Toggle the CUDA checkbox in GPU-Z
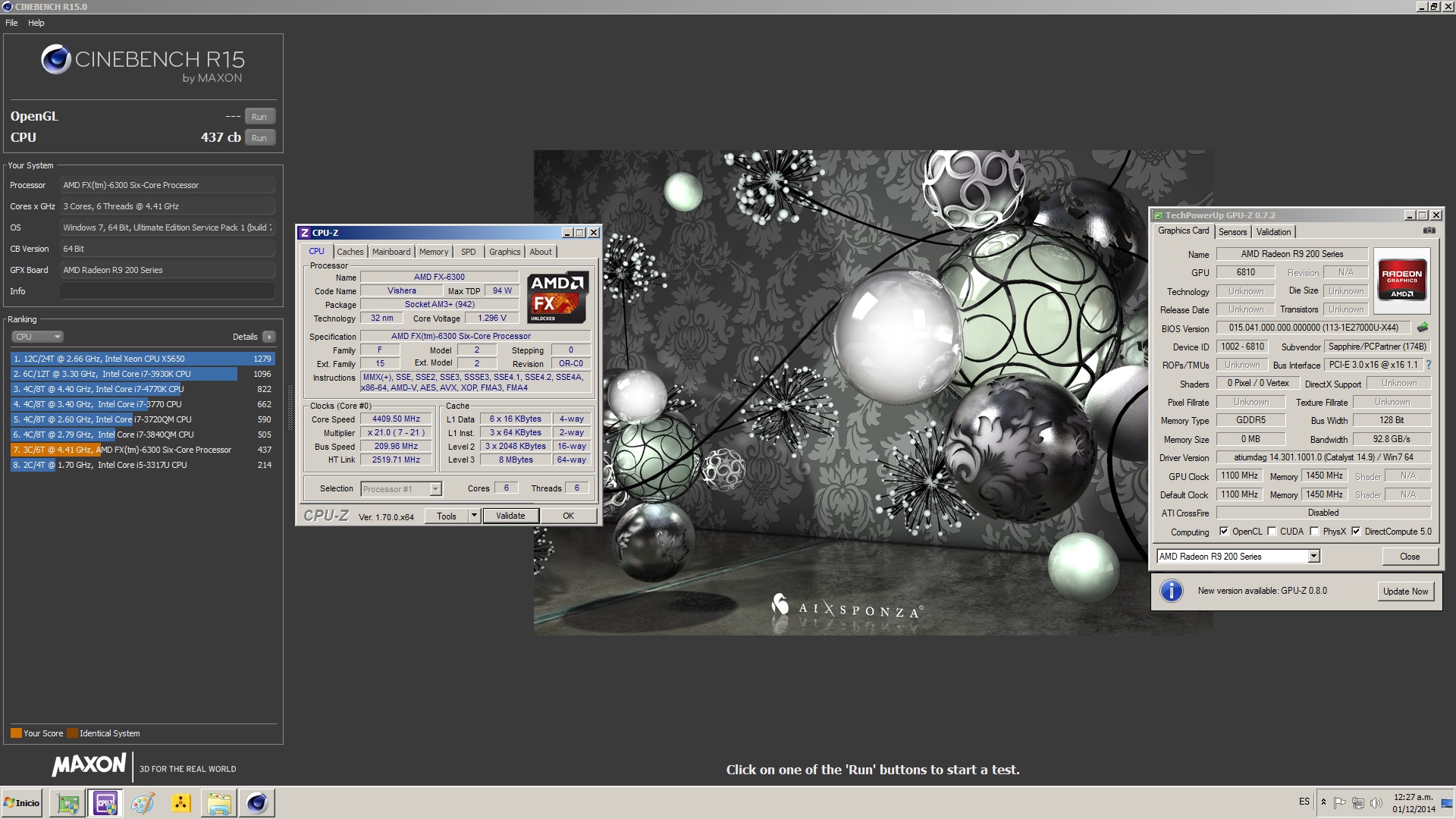Viewport: 1456px width, 819px height. 1272,532
